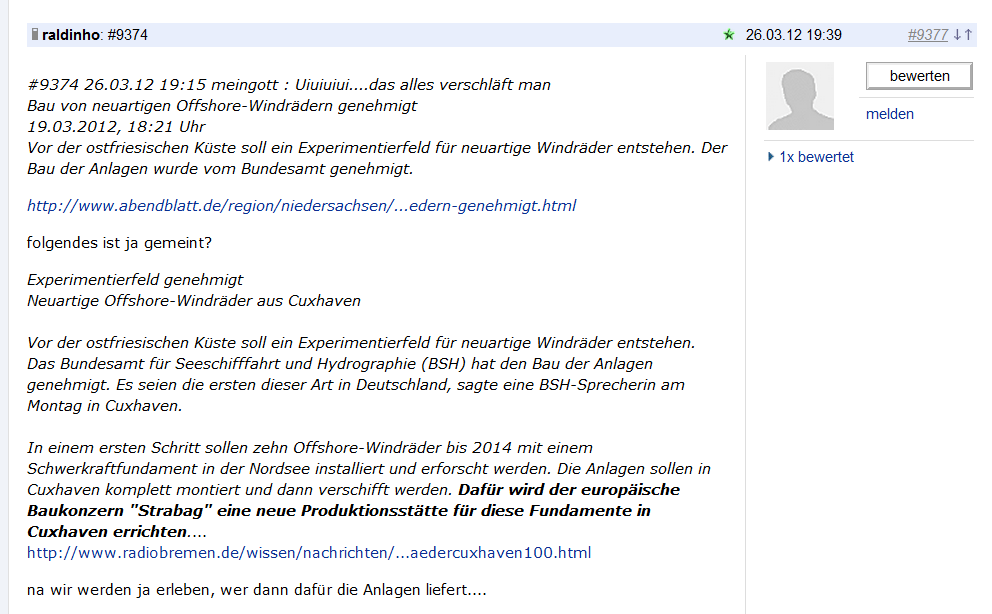The image size is (992, 614).
Task: Go to previous post with the up arrow
Action: tap(967, 34)
